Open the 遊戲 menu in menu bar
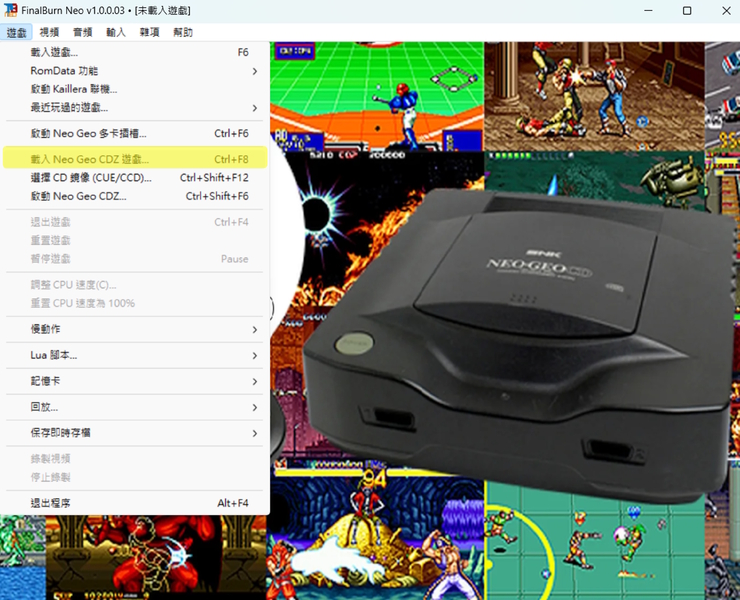The height and width of the screenshot is (600, 740). pos(17,33)
